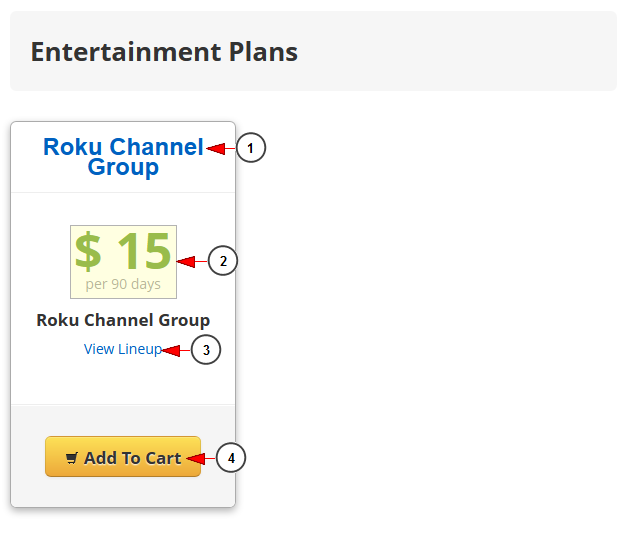
Task: Click the red arrow pointing at View Lineup
Action: [176, 351]
